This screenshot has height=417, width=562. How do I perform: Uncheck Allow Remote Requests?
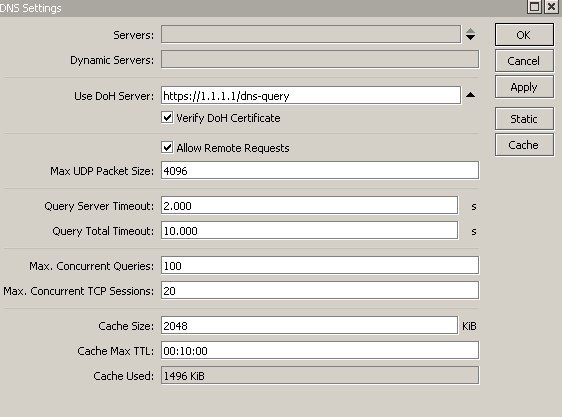pyautogui.click(x=167, y=147)
